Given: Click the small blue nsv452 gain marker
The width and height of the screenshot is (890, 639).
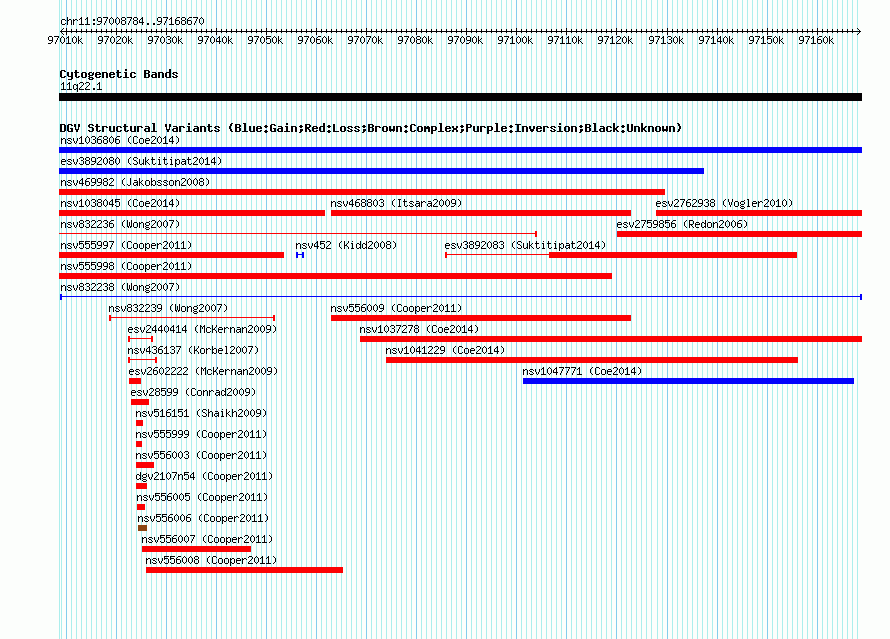Looking at the screenshot, I should tap(300, 255).
